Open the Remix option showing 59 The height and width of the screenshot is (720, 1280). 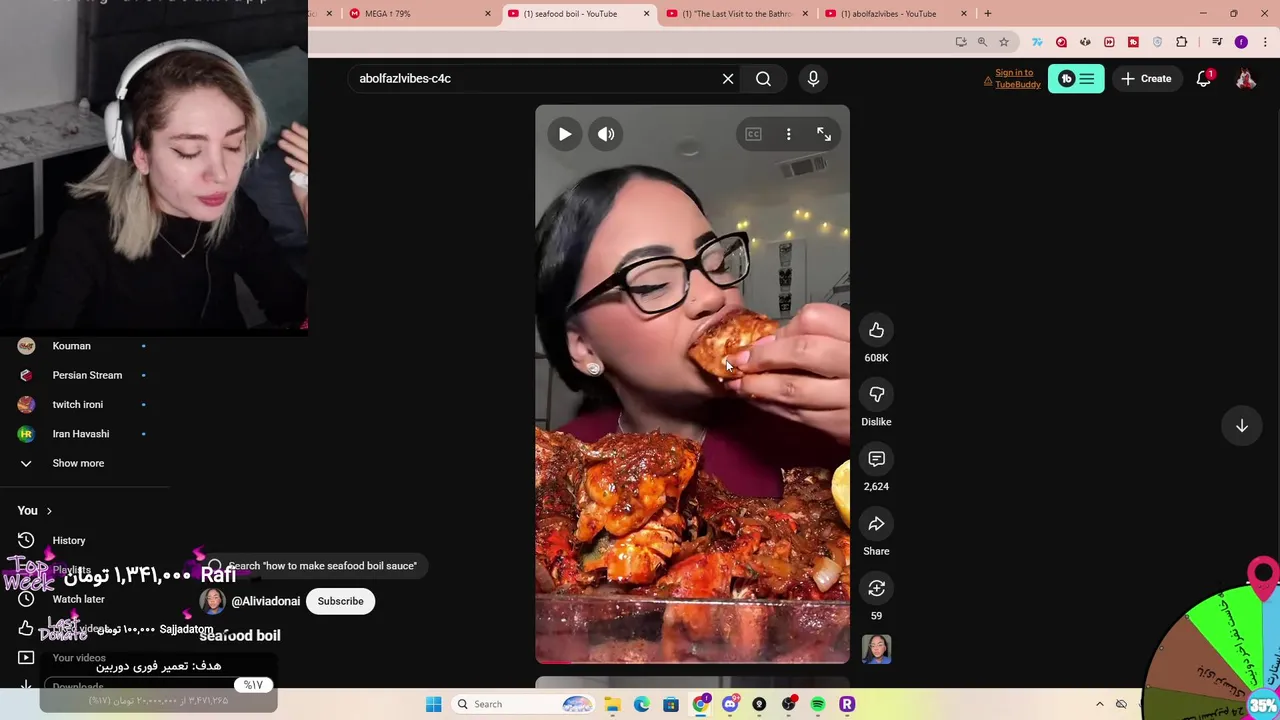(876, 588)
